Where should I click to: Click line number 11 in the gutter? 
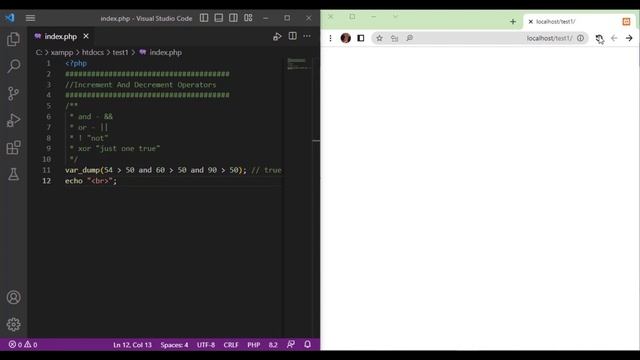47,170
